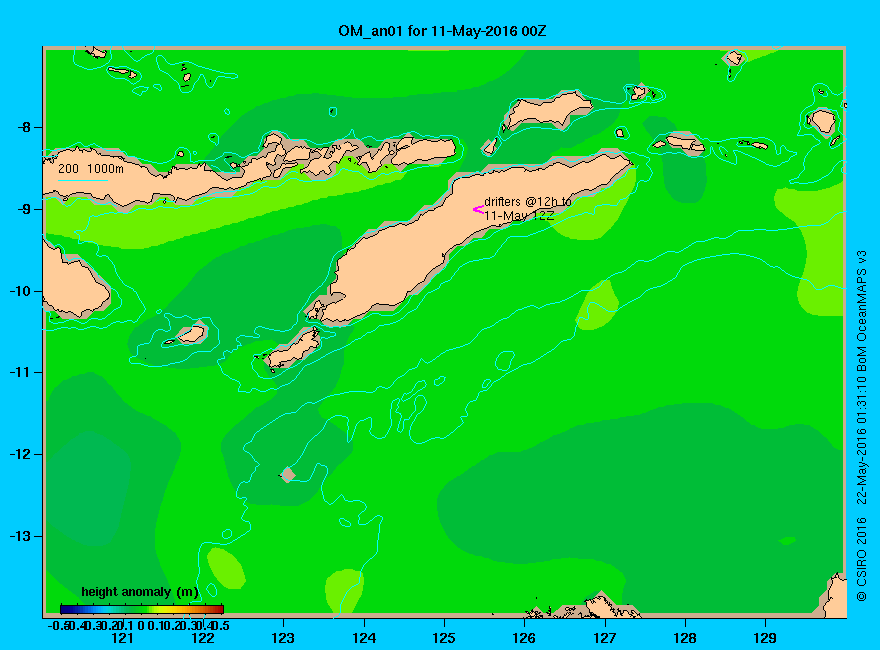
Task: Click latitude axis label -12
Action: point(20,454)
